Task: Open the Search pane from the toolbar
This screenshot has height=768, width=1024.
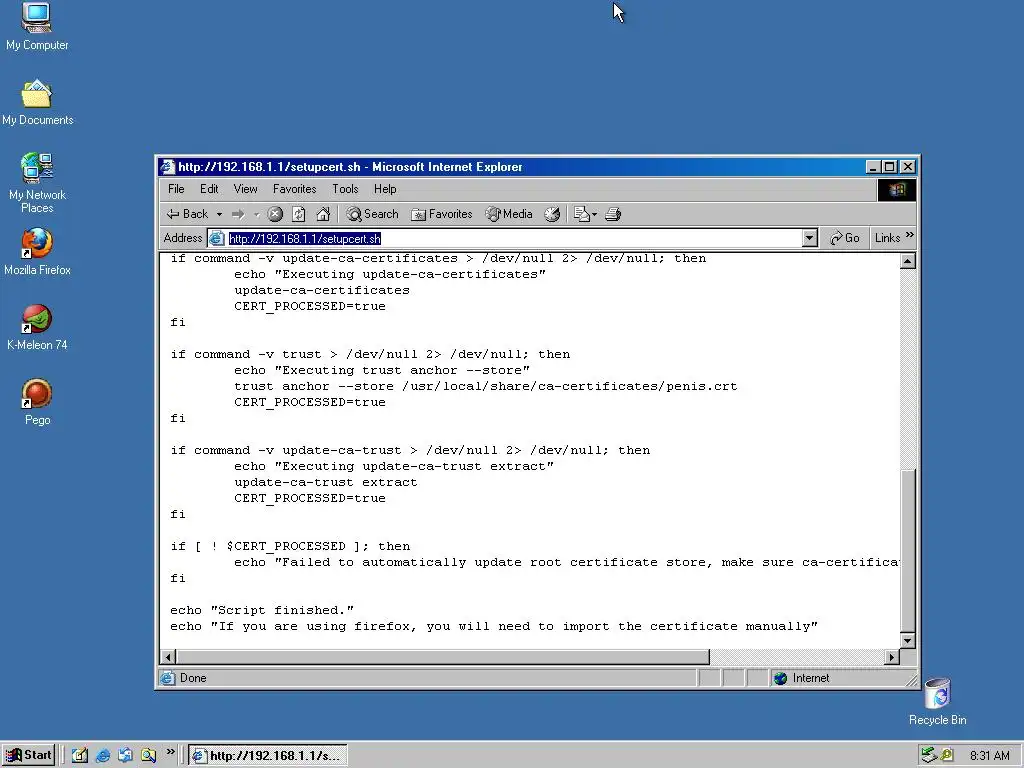Action: click(x=372, y=214)
